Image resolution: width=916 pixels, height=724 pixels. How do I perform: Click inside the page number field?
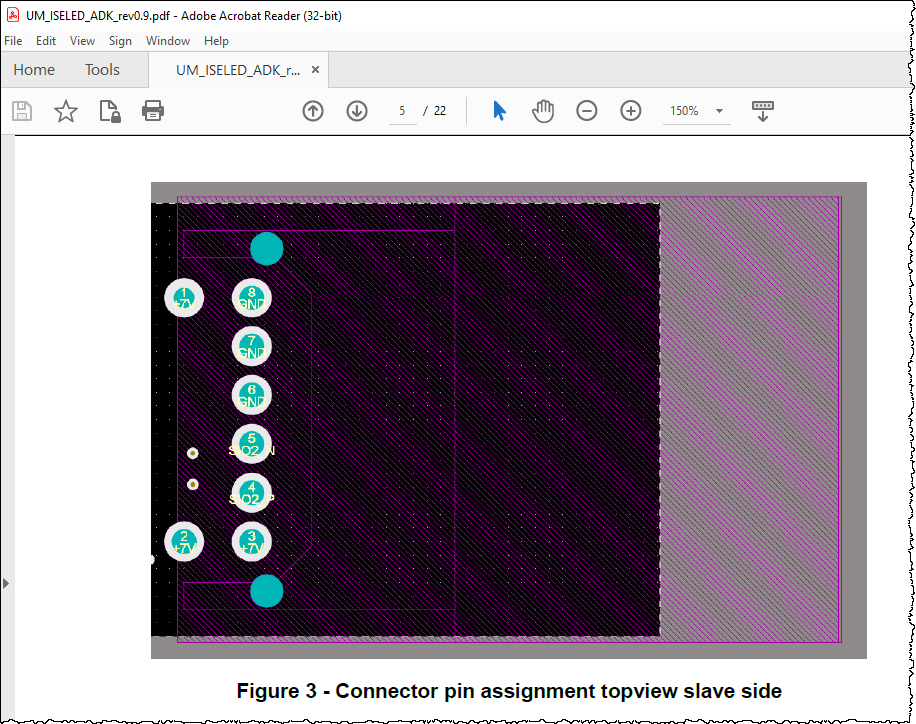point(403,111)
